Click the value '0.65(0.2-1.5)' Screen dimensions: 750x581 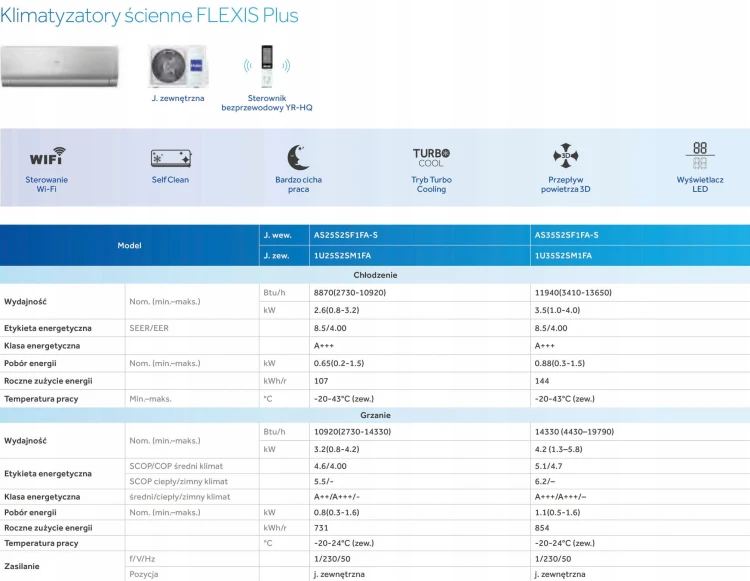click(x=339, y=363)
